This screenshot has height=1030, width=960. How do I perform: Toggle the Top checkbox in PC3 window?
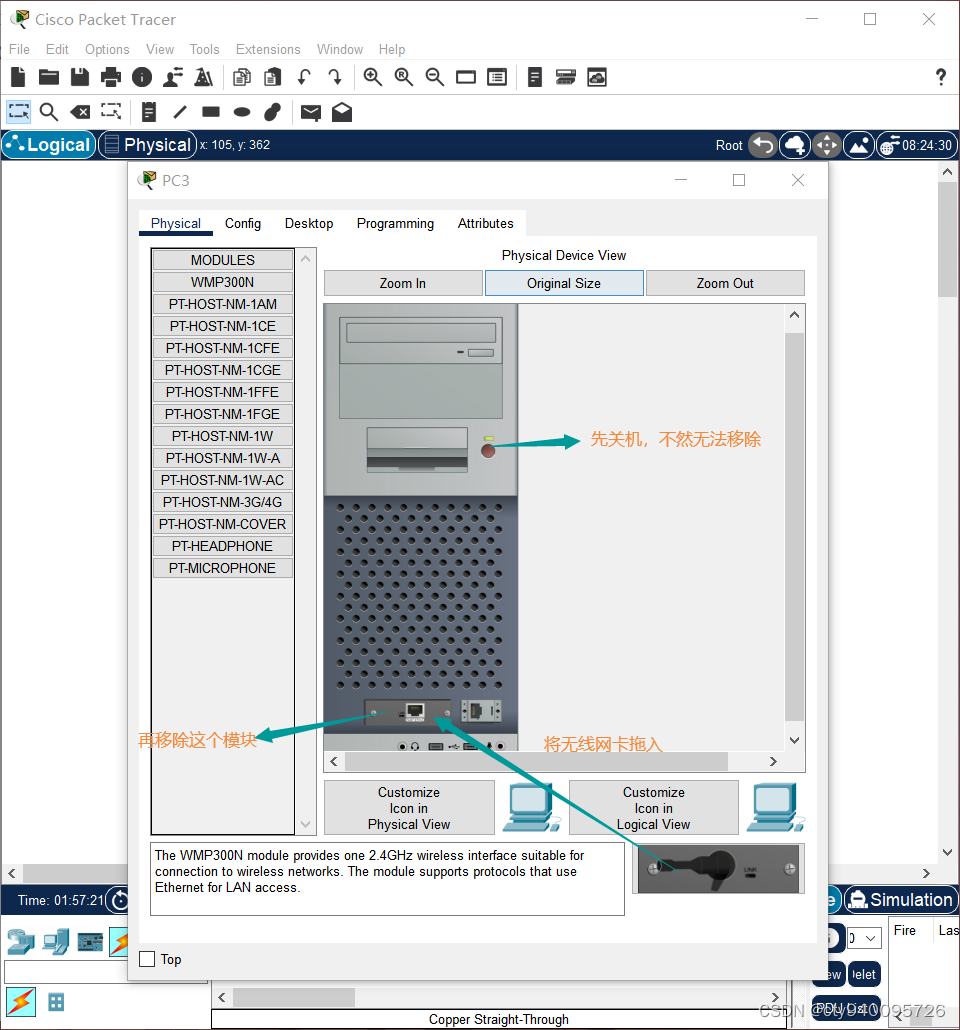pyautogui.click(x=147, y=959)
